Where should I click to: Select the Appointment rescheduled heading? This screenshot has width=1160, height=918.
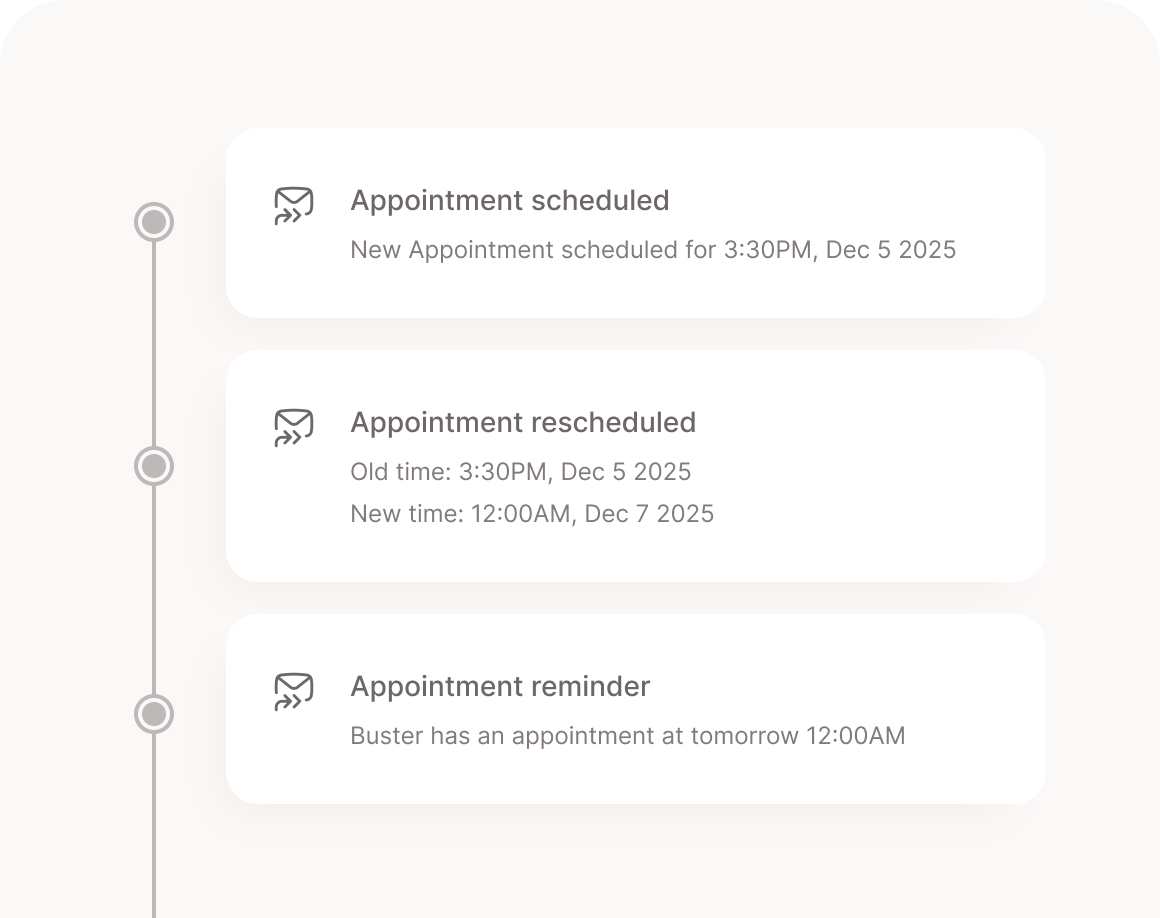click(523, 423)
